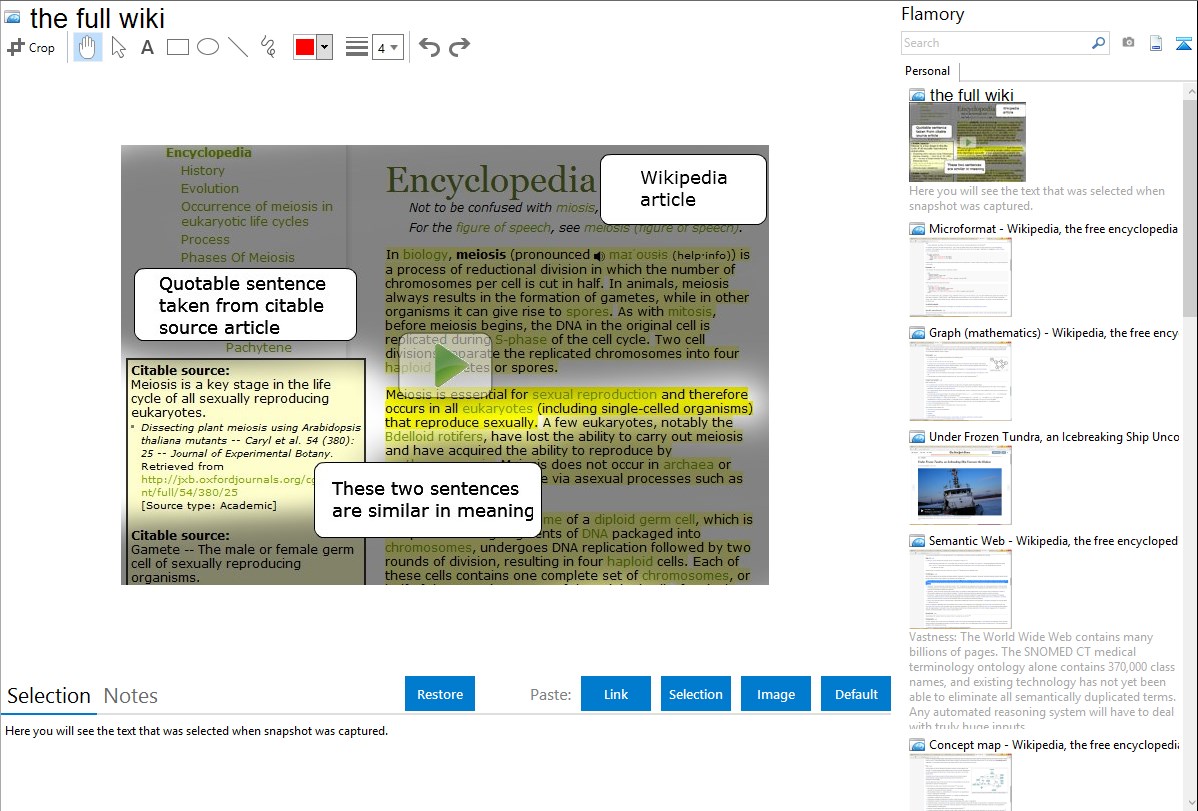
Task: Activate the Crop tool
Action: coord(31,47)
